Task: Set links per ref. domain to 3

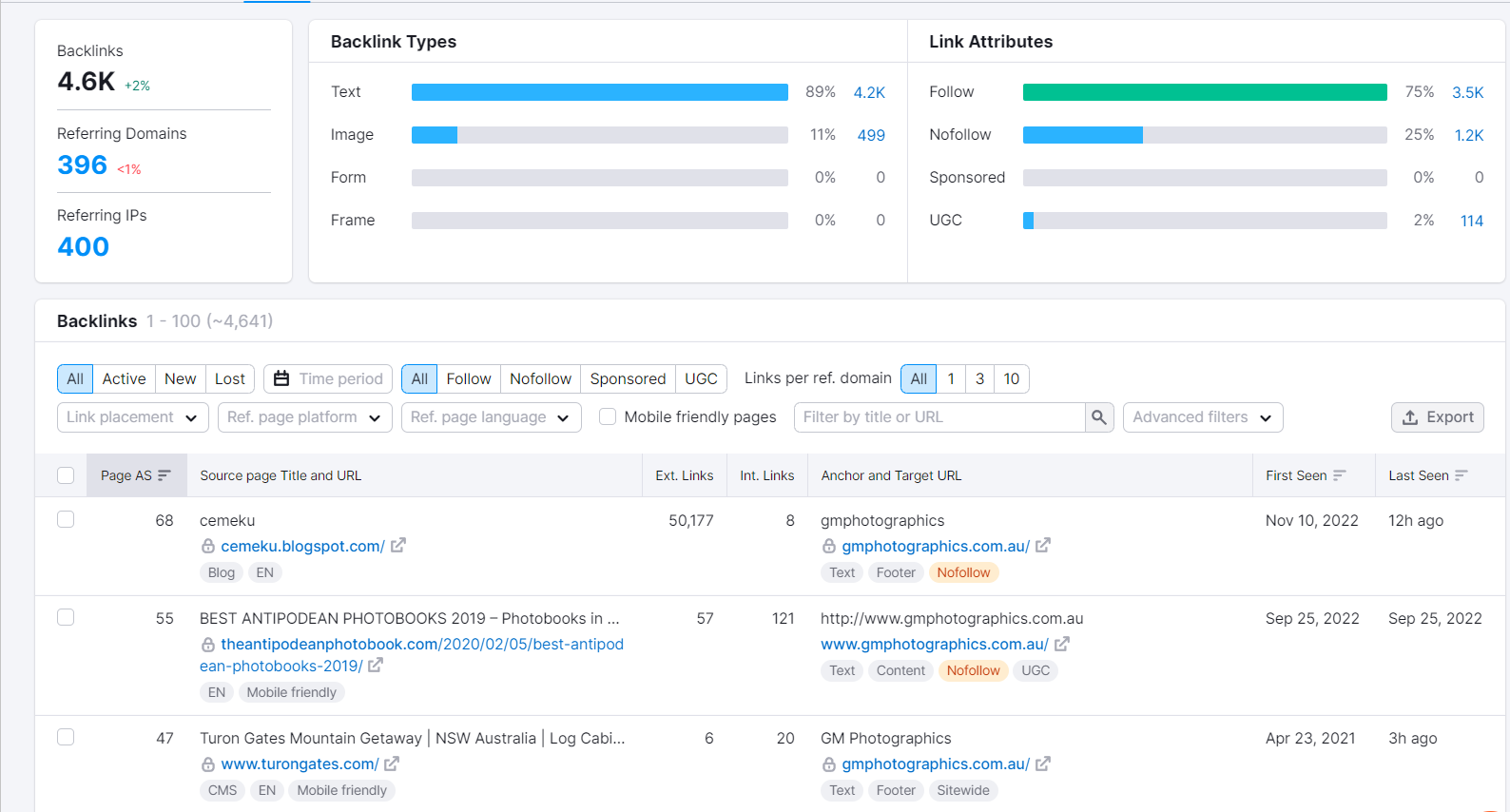Action: [x=980, y=378]
